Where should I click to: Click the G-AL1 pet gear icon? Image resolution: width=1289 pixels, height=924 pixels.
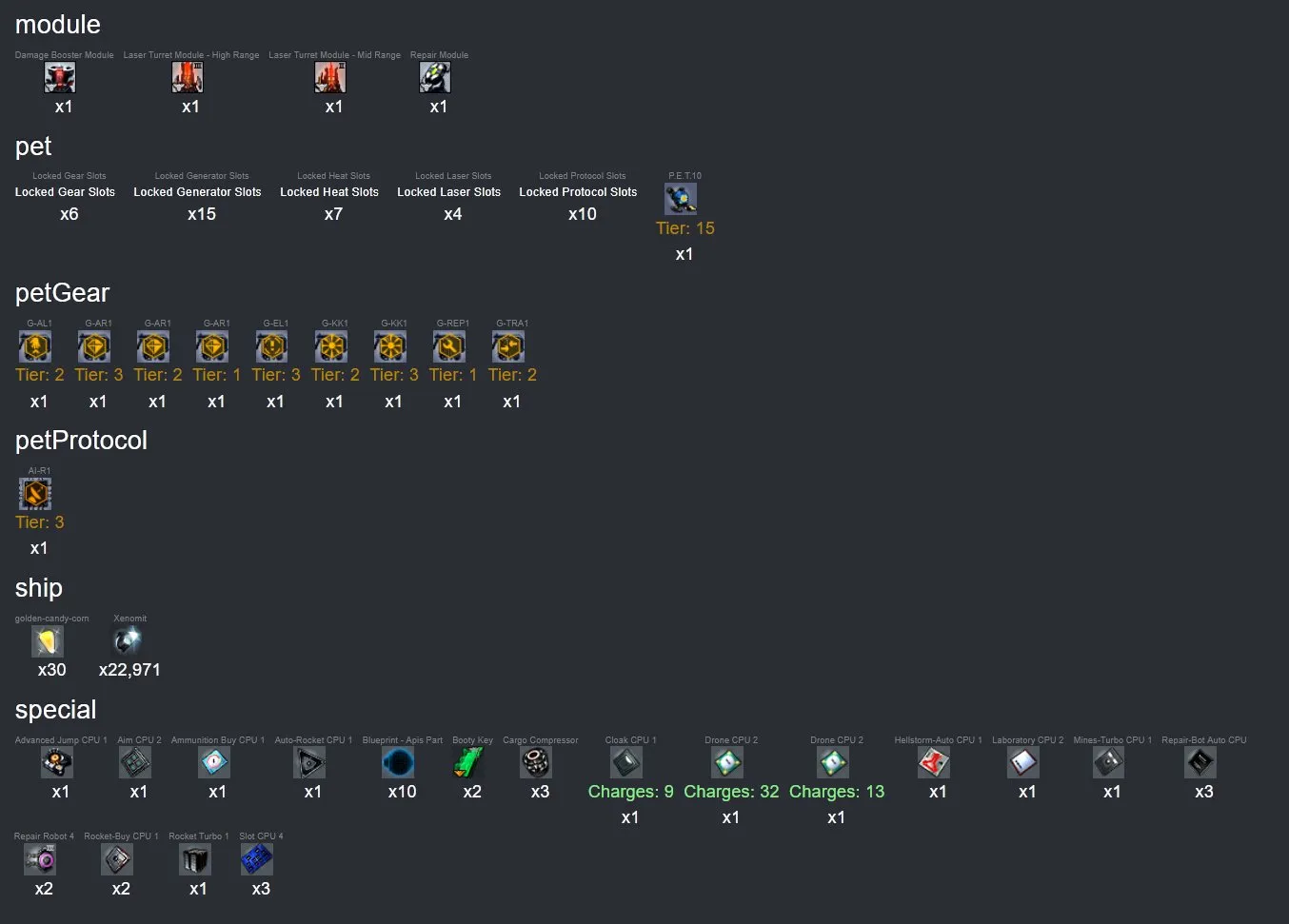[35, 346]
